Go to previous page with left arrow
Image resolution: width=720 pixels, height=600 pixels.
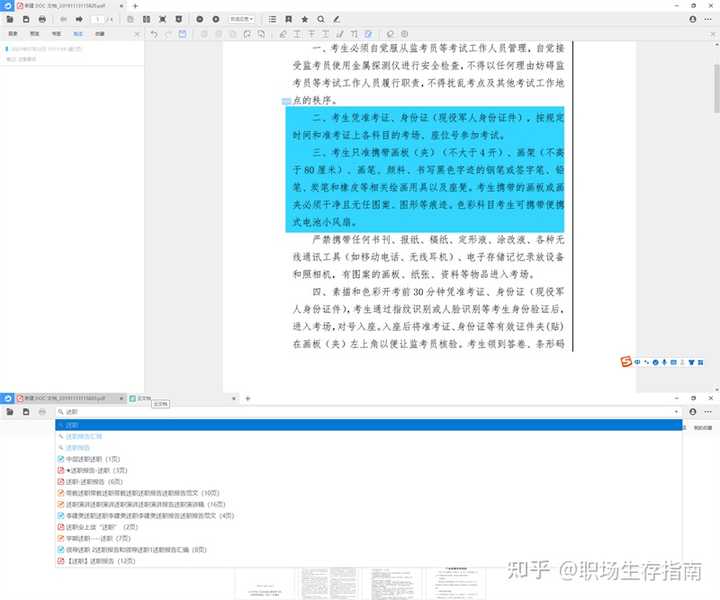63,19
